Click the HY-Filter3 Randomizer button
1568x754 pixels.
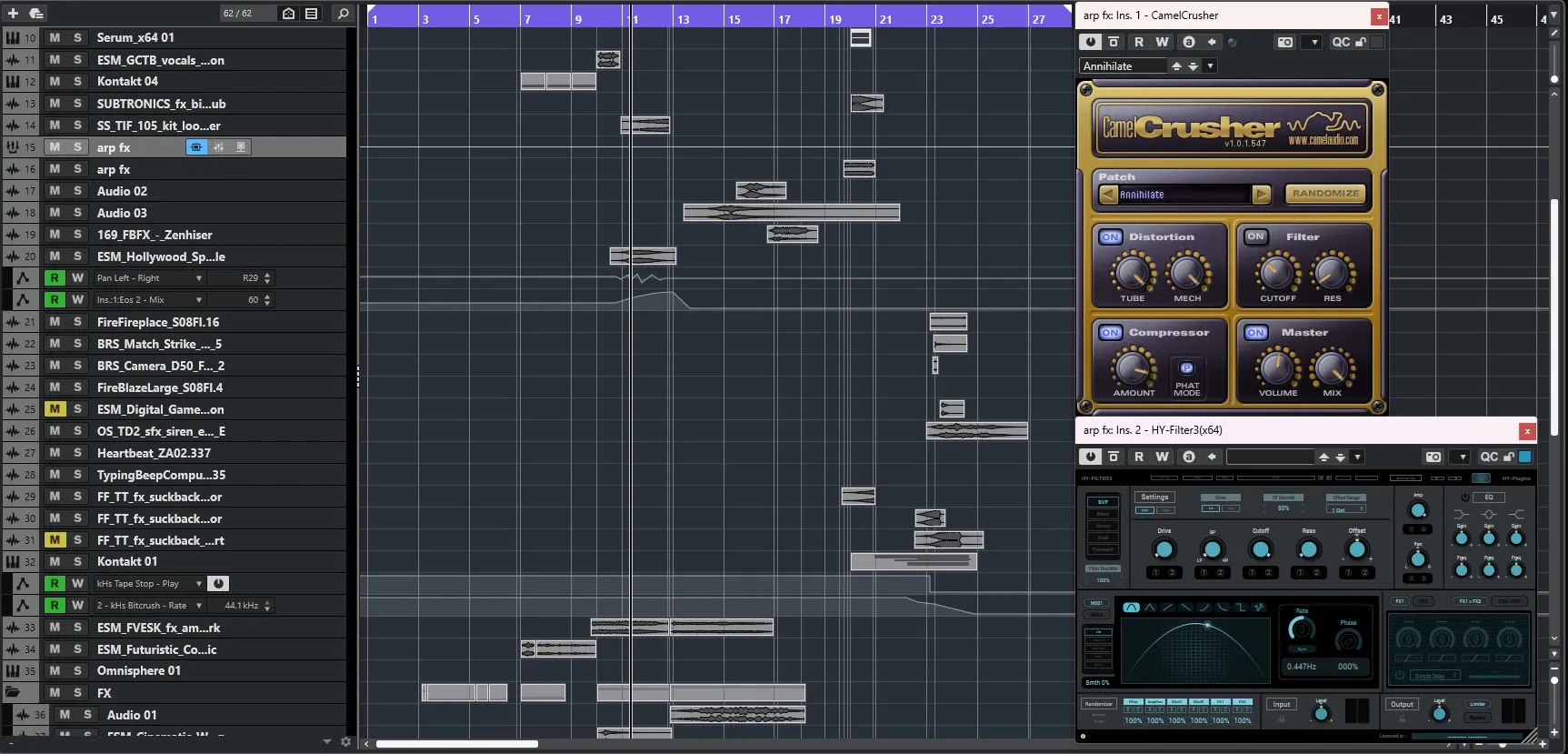click(x=1098, y=704)
